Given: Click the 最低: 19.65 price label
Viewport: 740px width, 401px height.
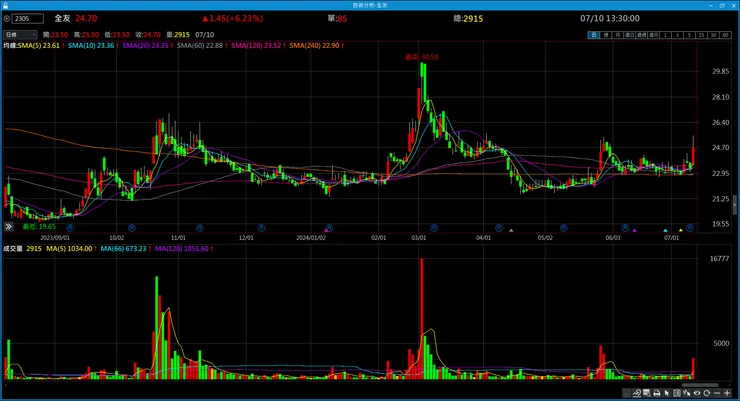Looking at the screenshot, I should click(39, 227).
